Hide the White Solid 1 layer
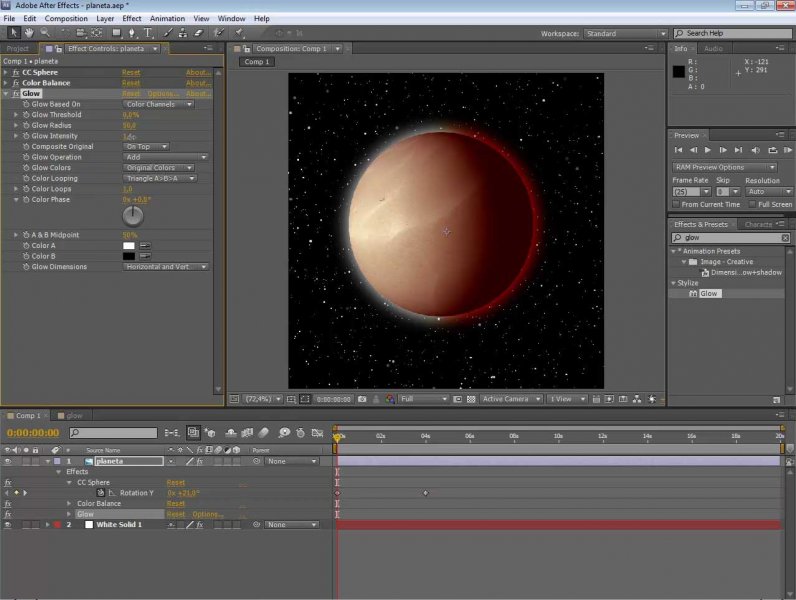 [8, 524]
